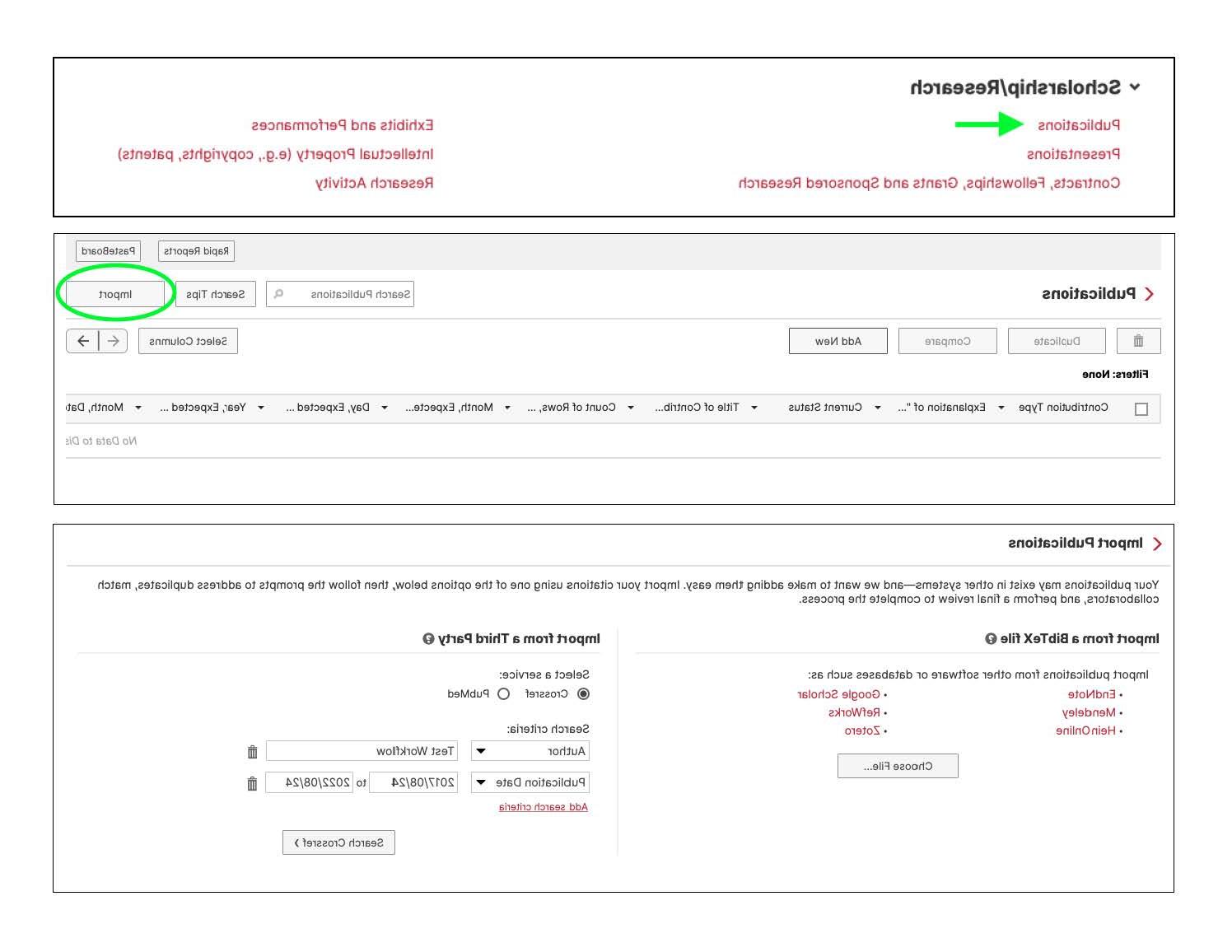Collapse the Scholarship/Research section chevron
Viewport: 1232px width, 952px height.
click(1135, 87)
